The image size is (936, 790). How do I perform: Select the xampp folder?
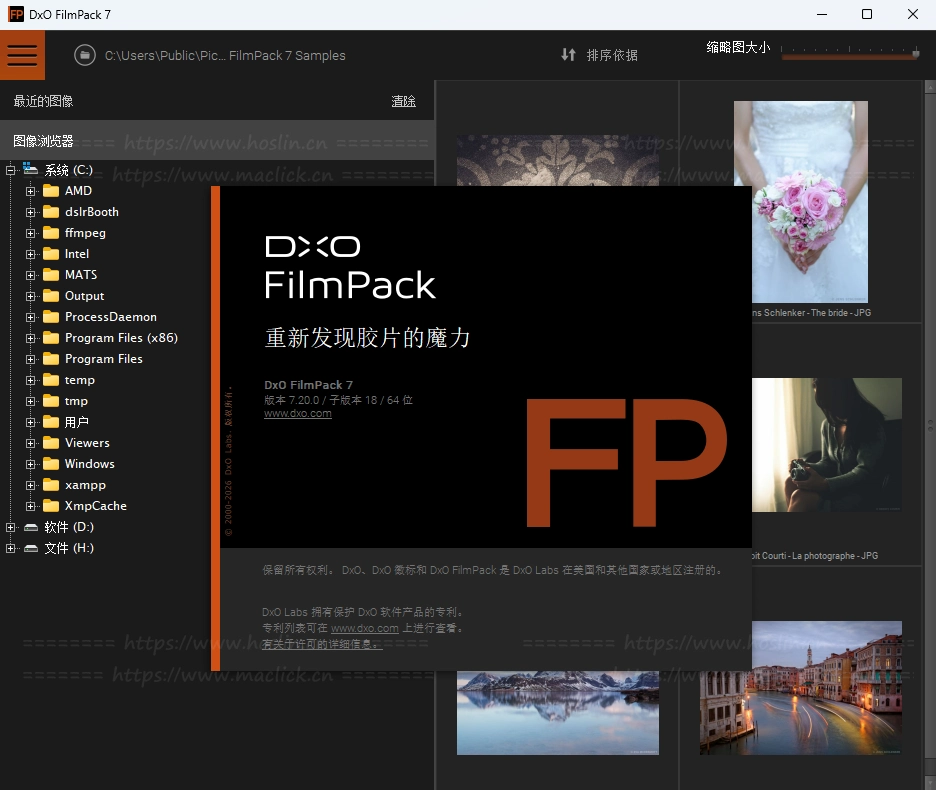point(85,485)
